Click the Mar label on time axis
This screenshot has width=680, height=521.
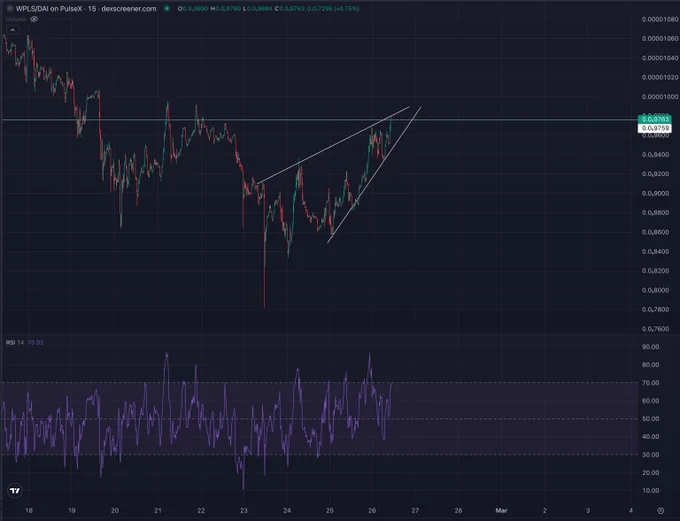(x=501, y=511)
